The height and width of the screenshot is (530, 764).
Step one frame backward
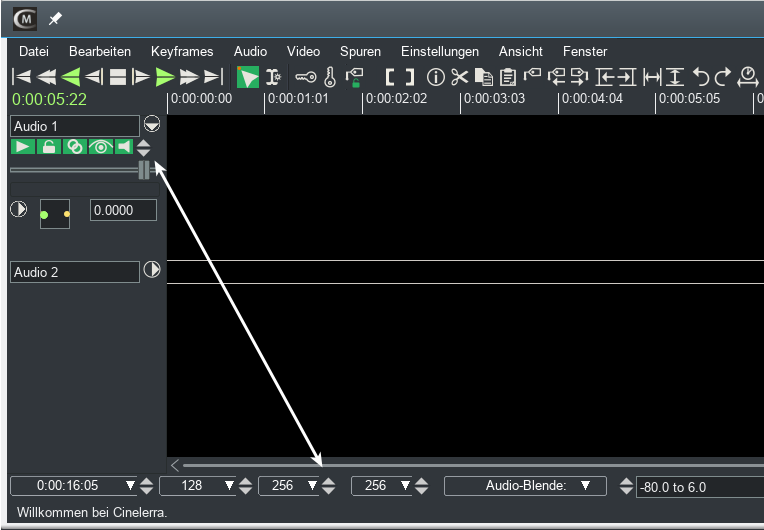[95, 77]
